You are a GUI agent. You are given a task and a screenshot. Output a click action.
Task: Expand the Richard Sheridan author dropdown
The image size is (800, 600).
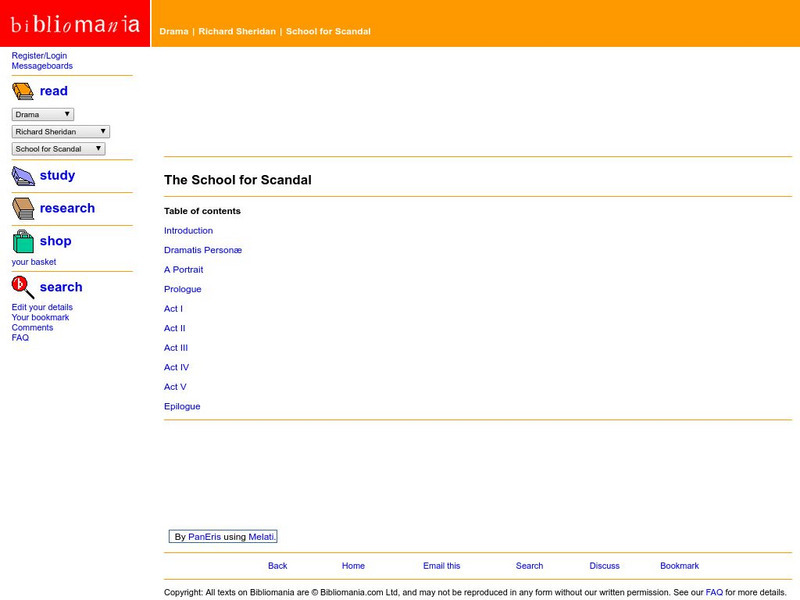pos(61,132)
